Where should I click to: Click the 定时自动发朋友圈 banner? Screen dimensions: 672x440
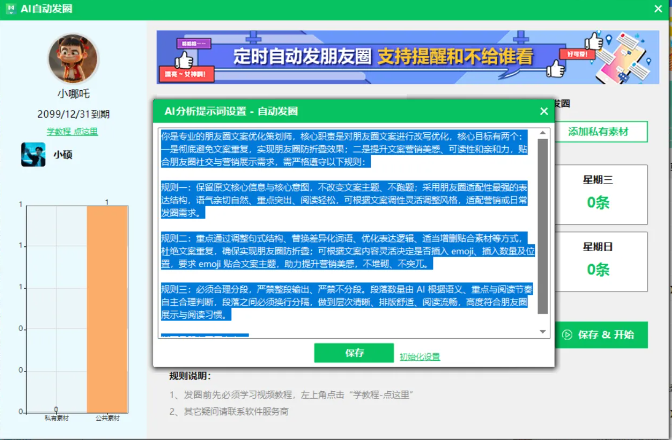[x=408, y=57]
